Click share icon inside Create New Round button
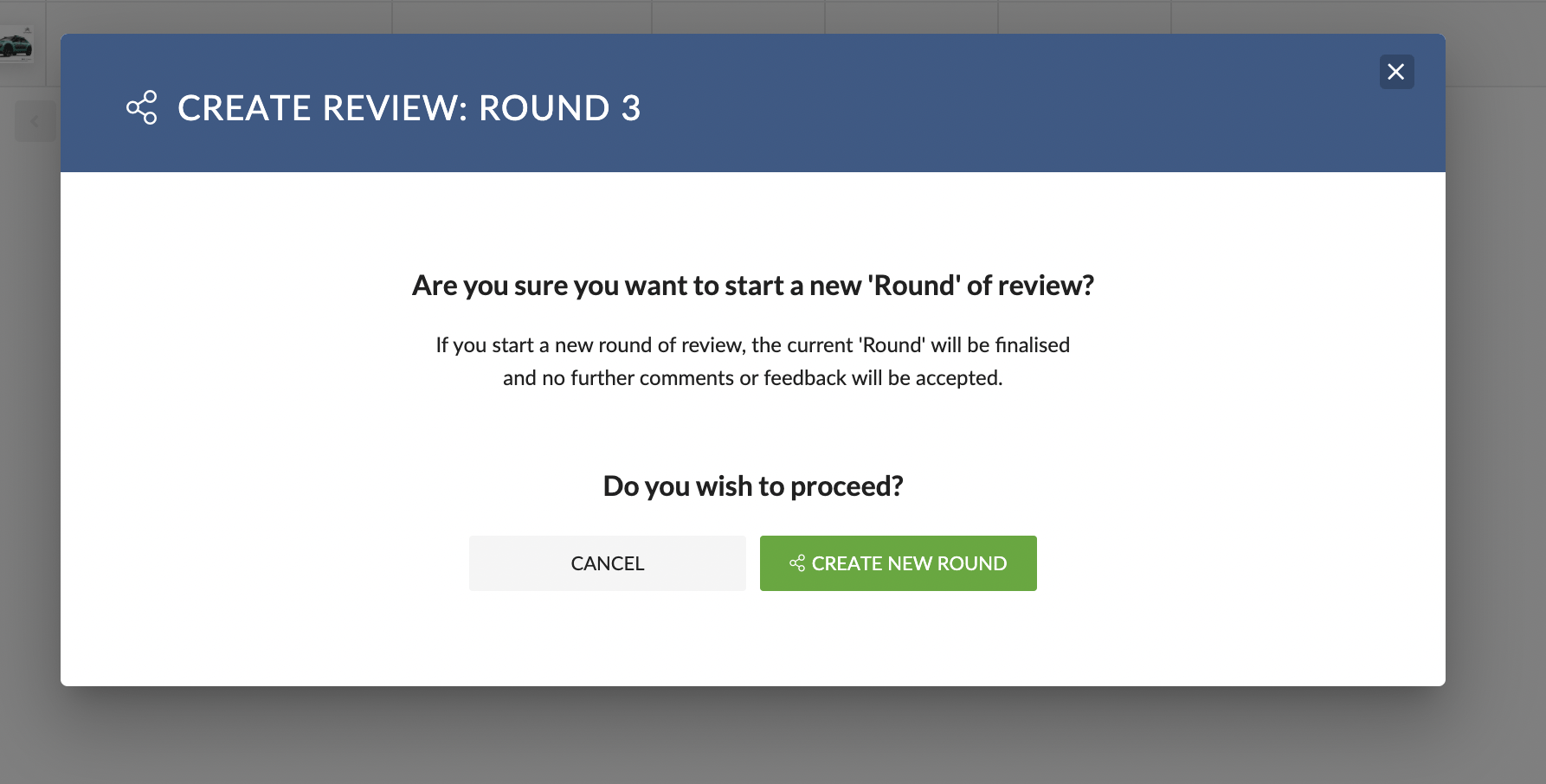 [797, 563]
